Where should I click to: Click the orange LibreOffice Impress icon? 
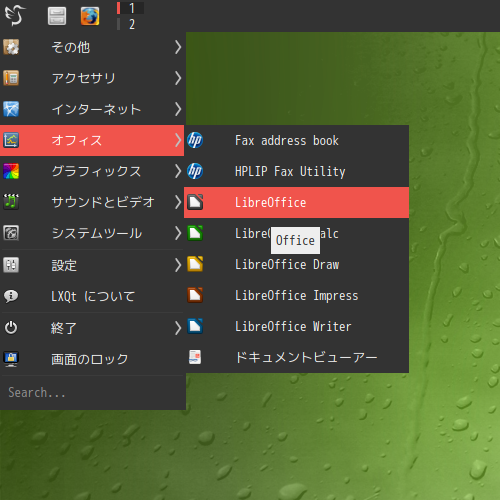[x=195, y=295]
